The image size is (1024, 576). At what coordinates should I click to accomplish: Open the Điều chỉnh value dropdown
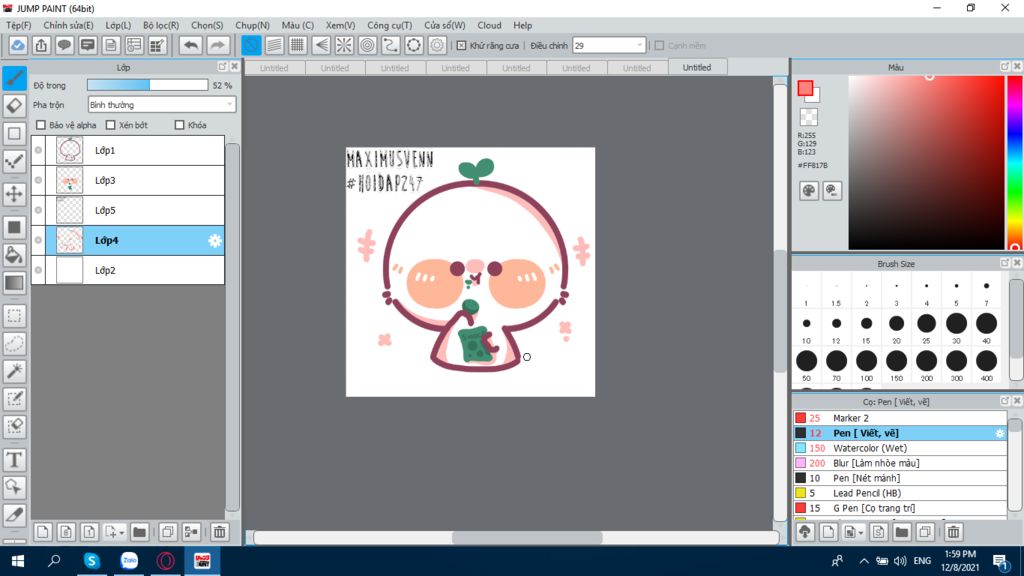609,46
